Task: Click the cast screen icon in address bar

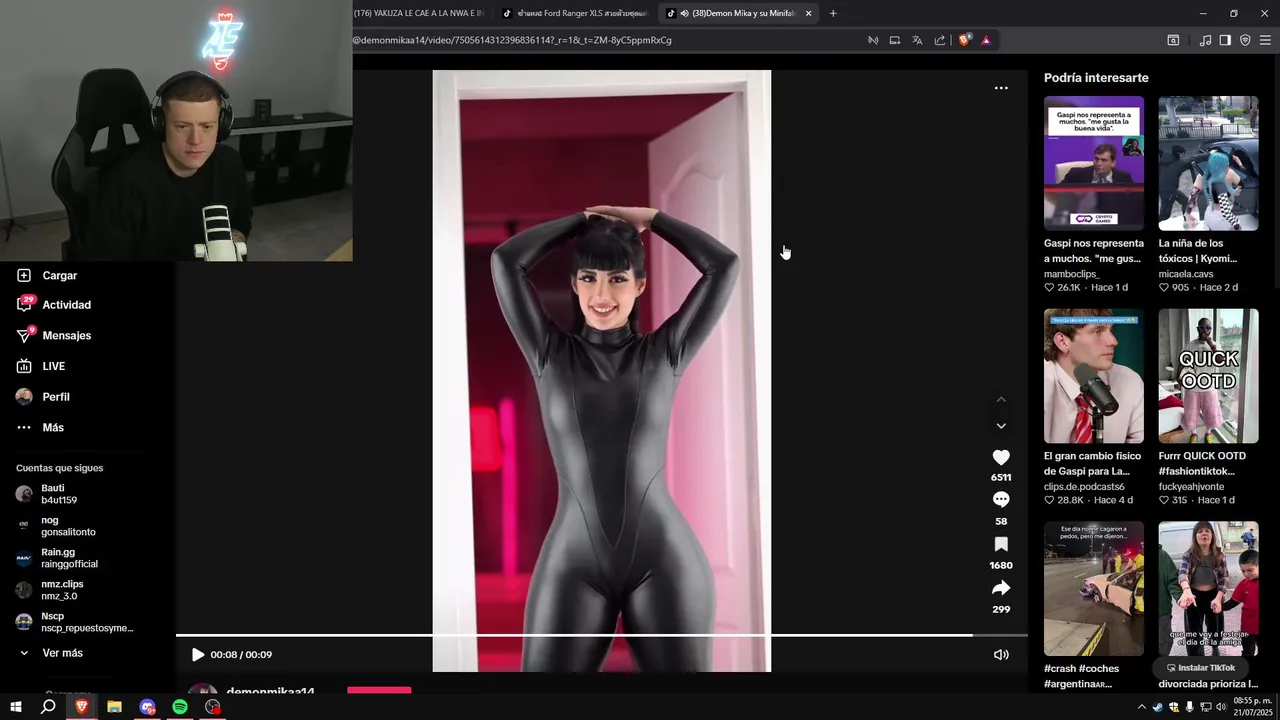Action: tap(895, 40)
